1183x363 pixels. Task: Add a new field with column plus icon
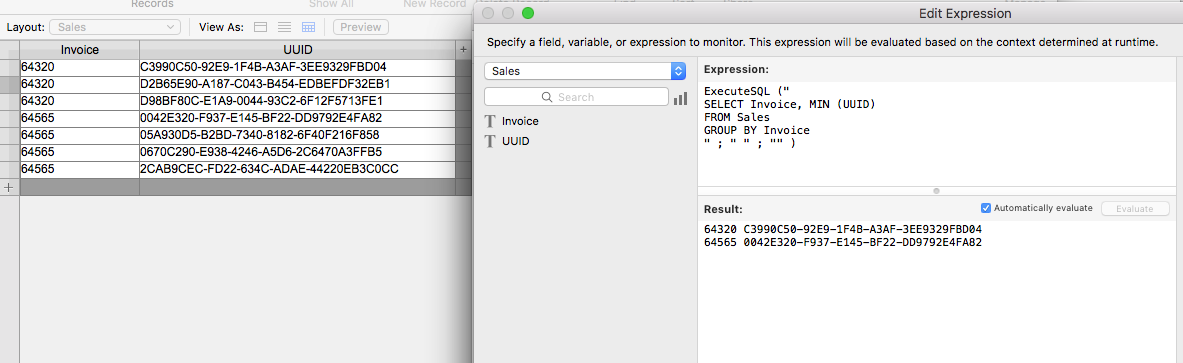pos(463,50)
